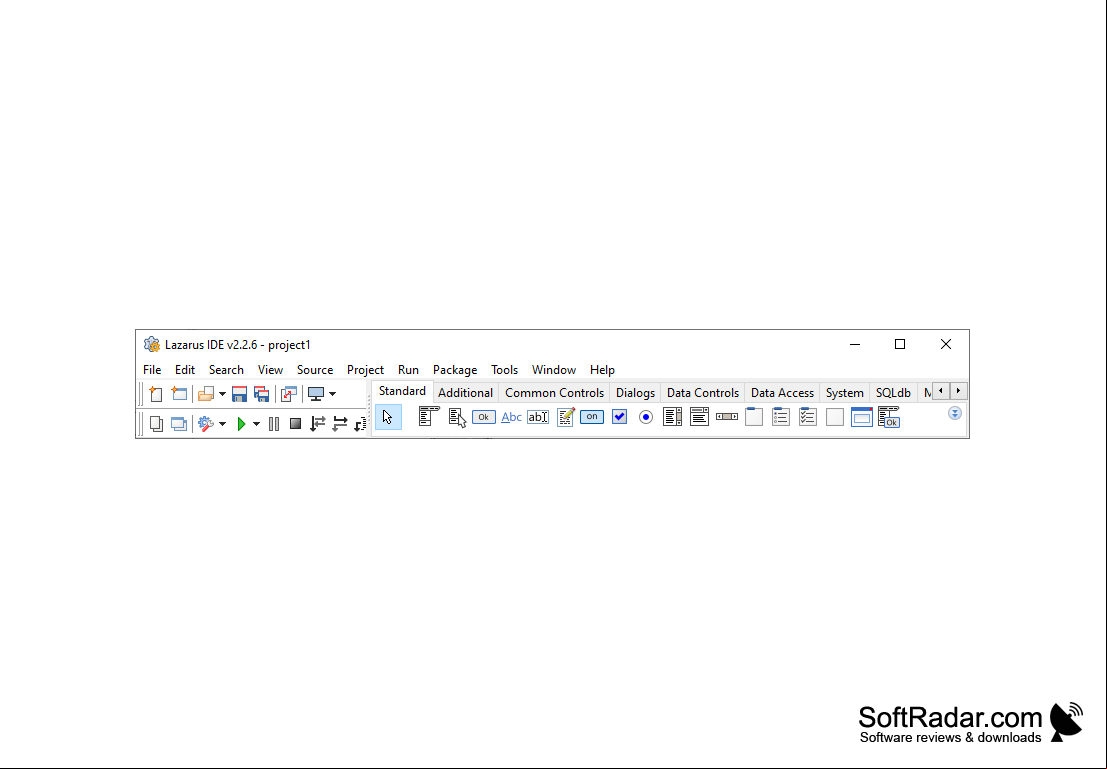Select the TButton 'Ok' component
Screen dimensions: 1107x769
tap(484, 417)
